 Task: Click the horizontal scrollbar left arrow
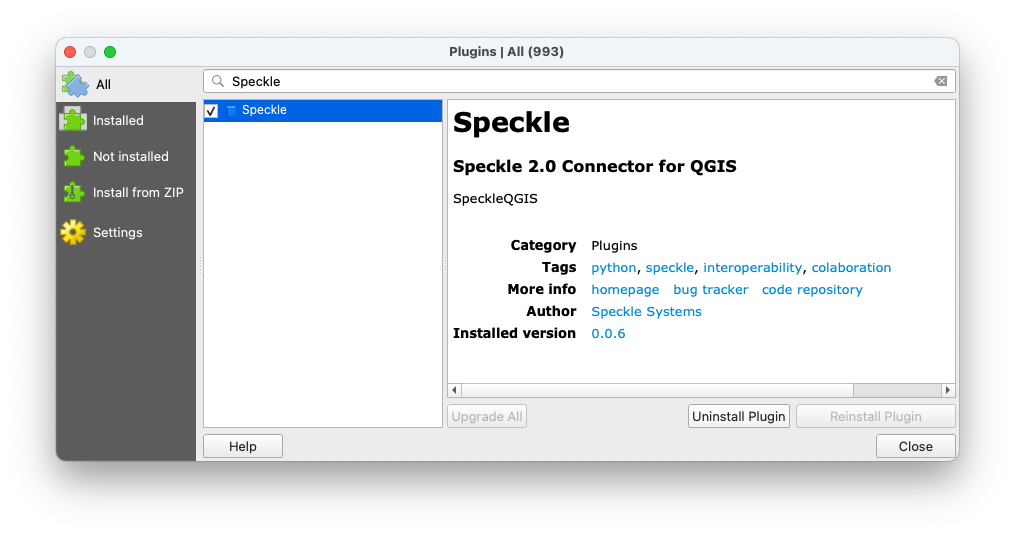[454, 390]
